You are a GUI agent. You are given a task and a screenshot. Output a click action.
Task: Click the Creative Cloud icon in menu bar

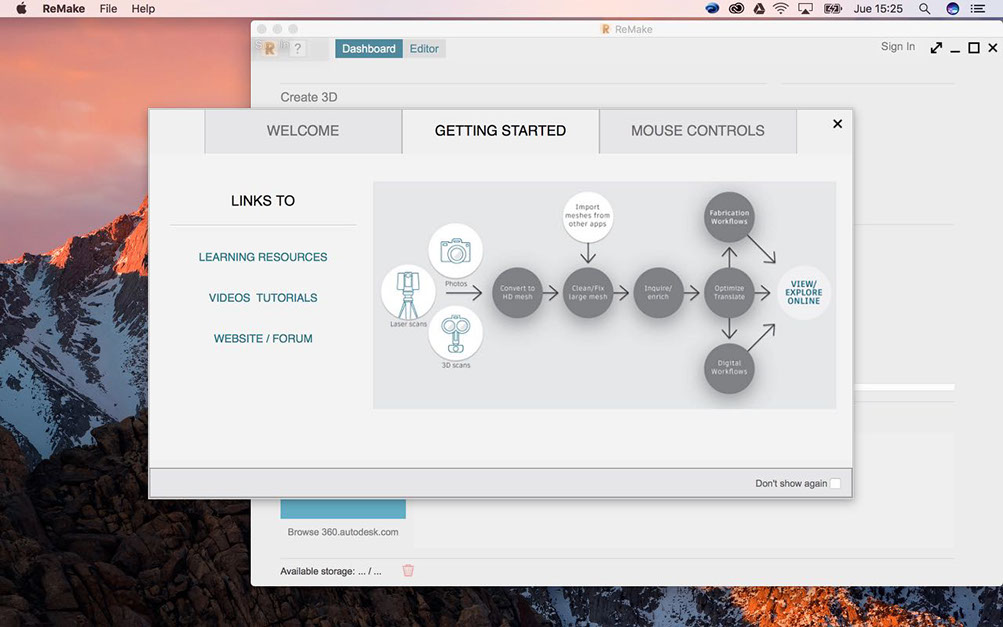(736, 8)
